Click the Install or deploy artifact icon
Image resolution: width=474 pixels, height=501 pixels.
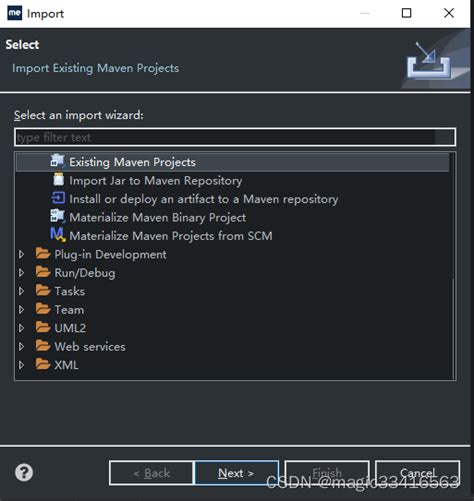pyautogui.click(x=58, y=198)
